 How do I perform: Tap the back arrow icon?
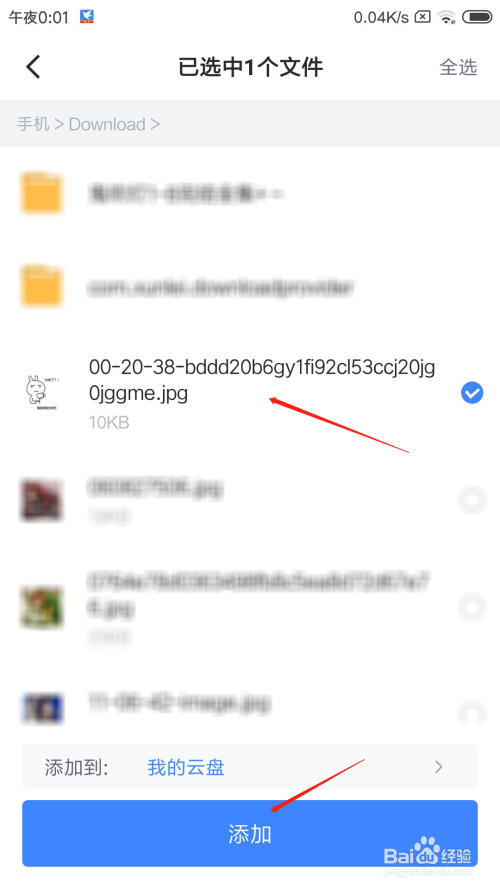(x=33, y=67)
